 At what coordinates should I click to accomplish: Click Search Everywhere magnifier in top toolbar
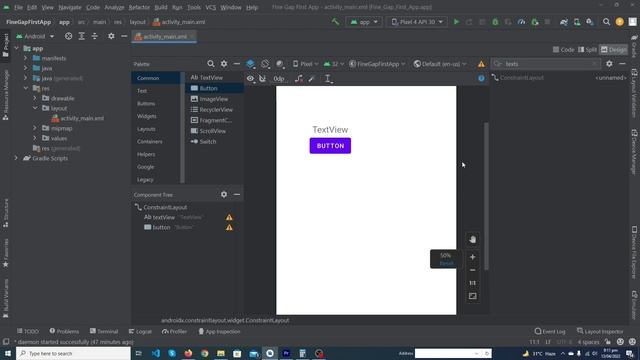(x=607, y=22)
